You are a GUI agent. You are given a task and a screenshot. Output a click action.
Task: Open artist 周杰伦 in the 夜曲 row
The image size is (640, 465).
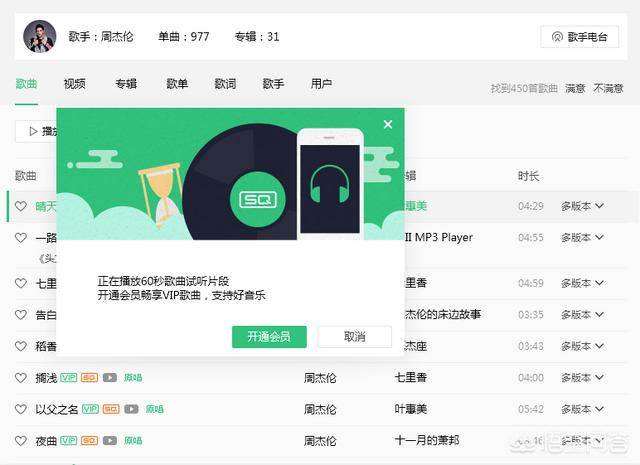click(x=320, y=441)
